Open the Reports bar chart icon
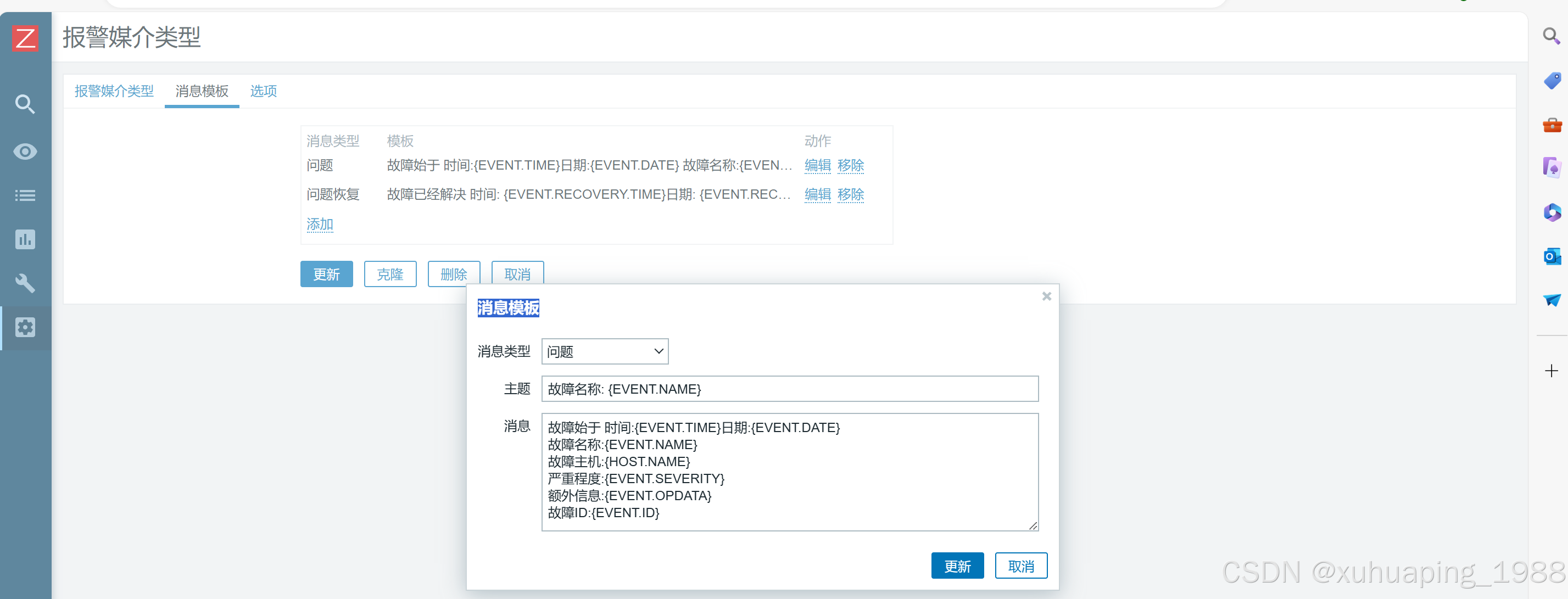Screen dimensions: 1568x599 25,239
